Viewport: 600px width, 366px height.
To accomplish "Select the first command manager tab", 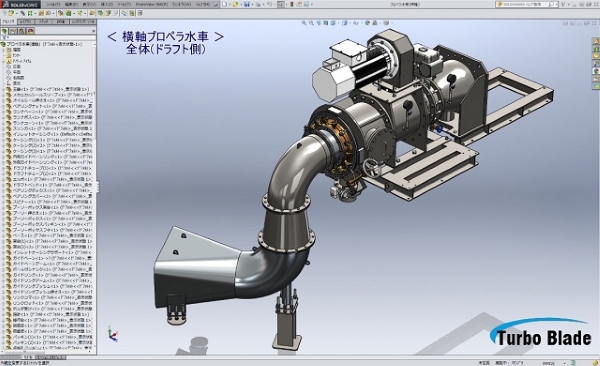I will pos(8,22).
